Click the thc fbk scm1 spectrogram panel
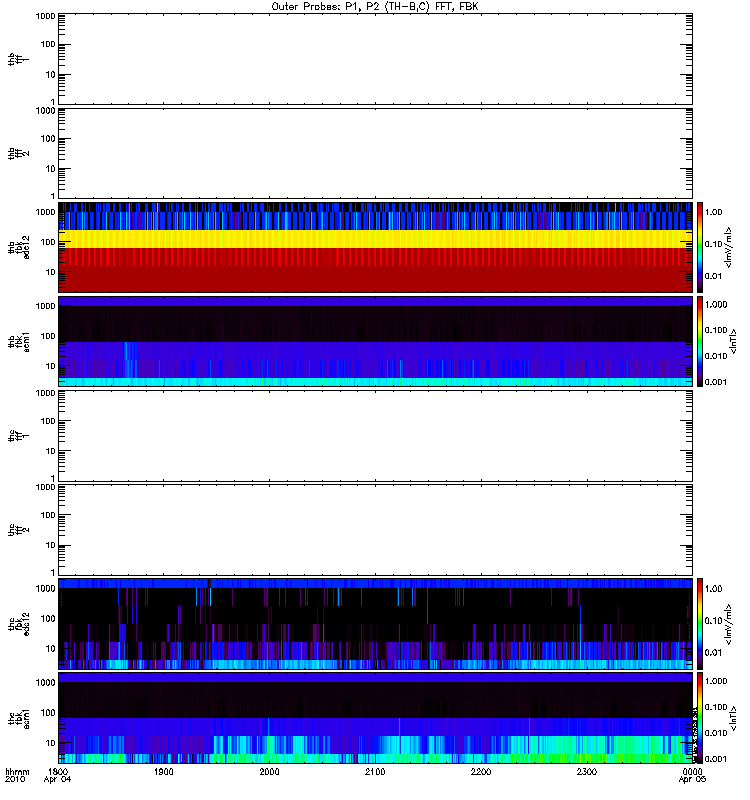Image resolution: width=750 pixels, height=800 pixels. [376, 717]
